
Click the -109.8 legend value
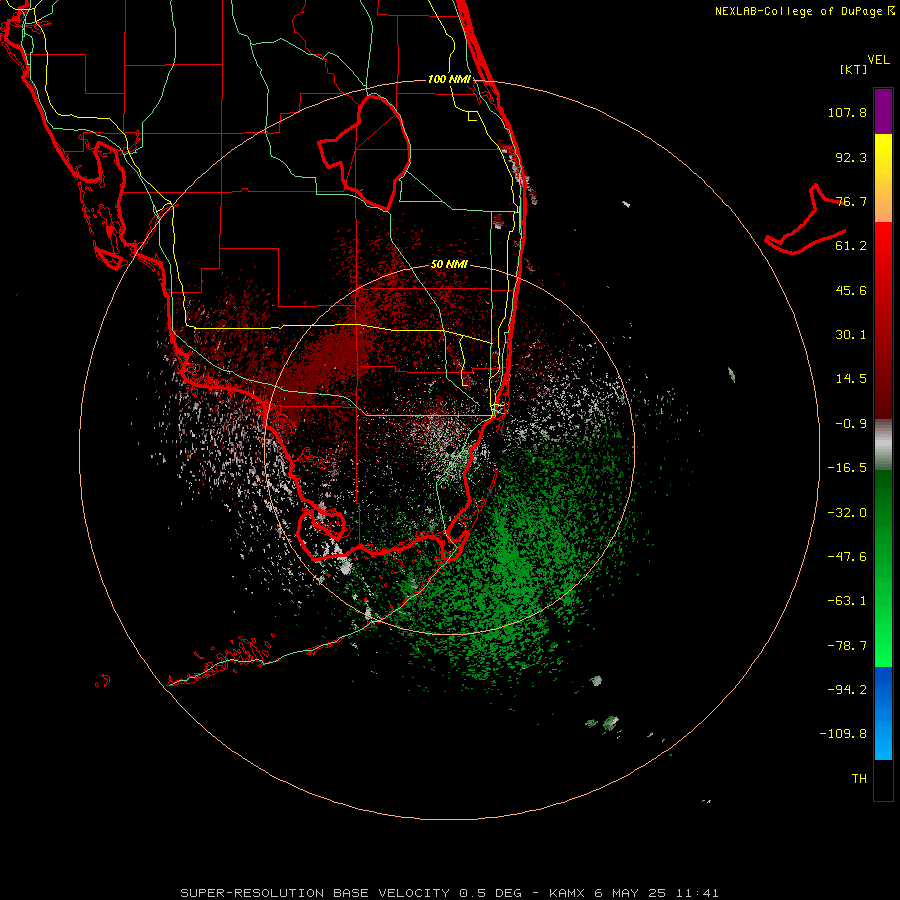pos(843,734)
